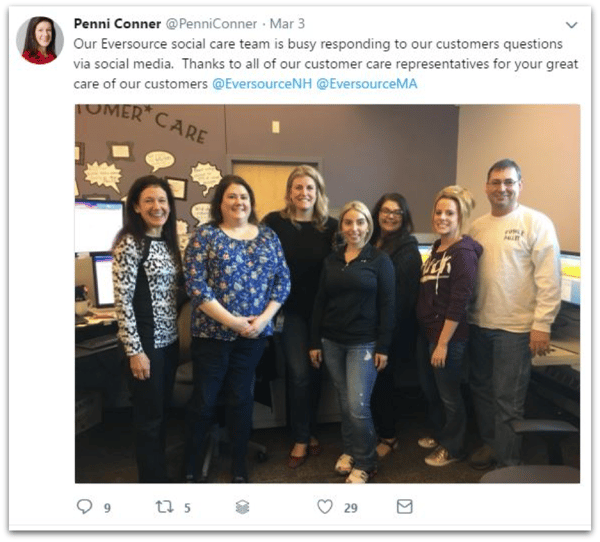The height and width of the screenshot is (542, 600).
Task: Open the @EversourceNH mention
Action: 262,84
